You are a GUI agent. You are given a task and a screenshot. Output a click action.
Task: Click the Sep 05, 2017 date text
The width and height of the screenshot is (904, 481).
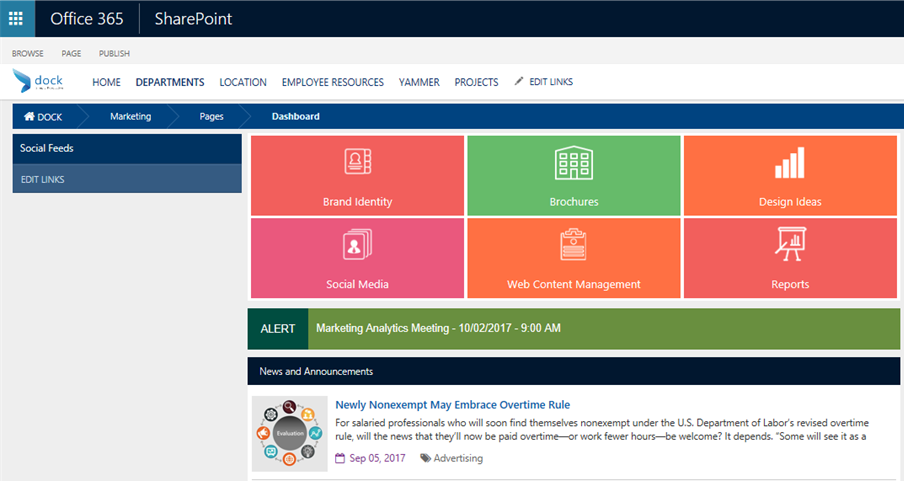coord(377,458)
